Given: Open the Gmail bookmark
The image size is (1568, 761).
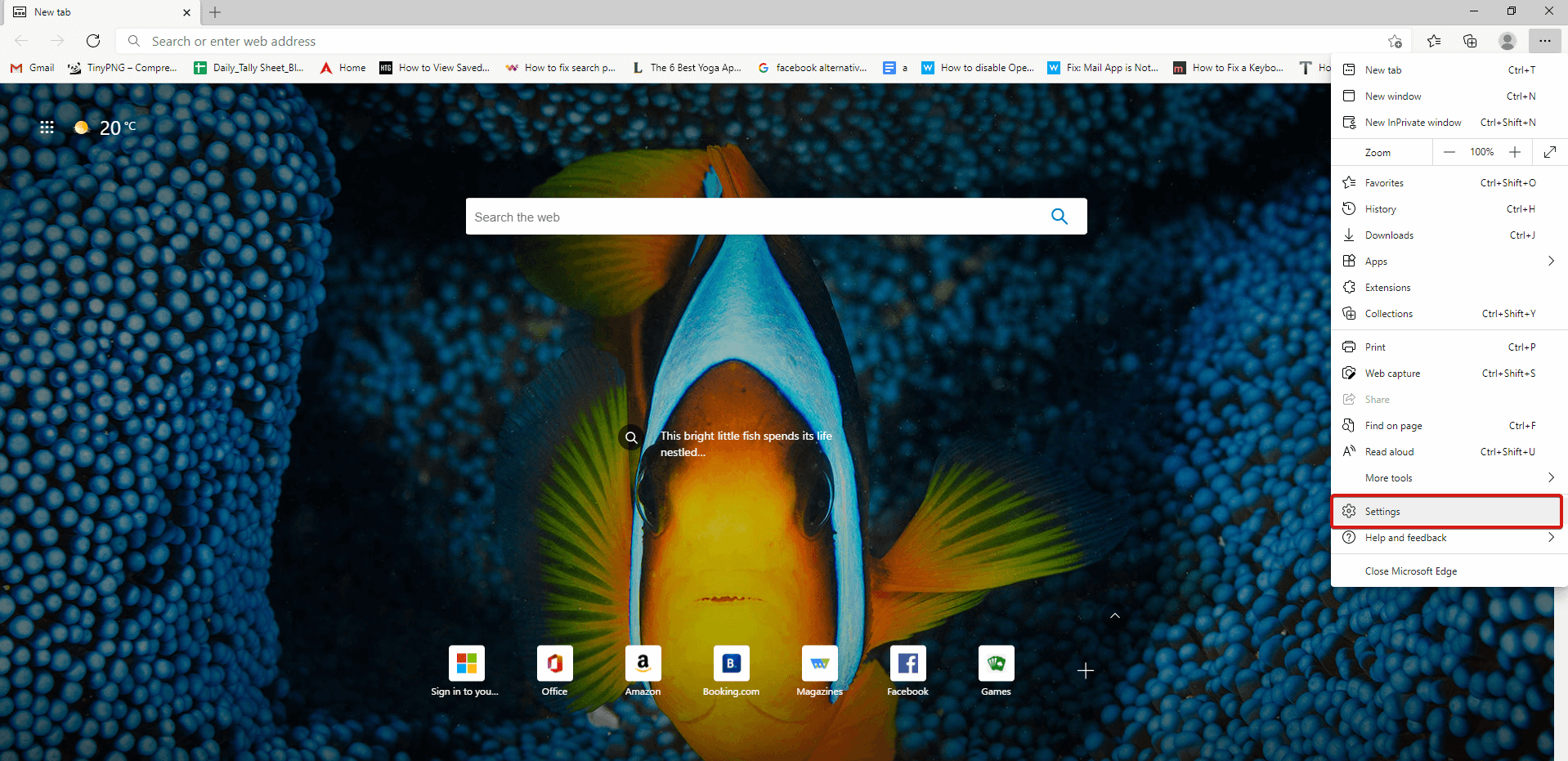Looking at the screenshot, I should [31, 68].
